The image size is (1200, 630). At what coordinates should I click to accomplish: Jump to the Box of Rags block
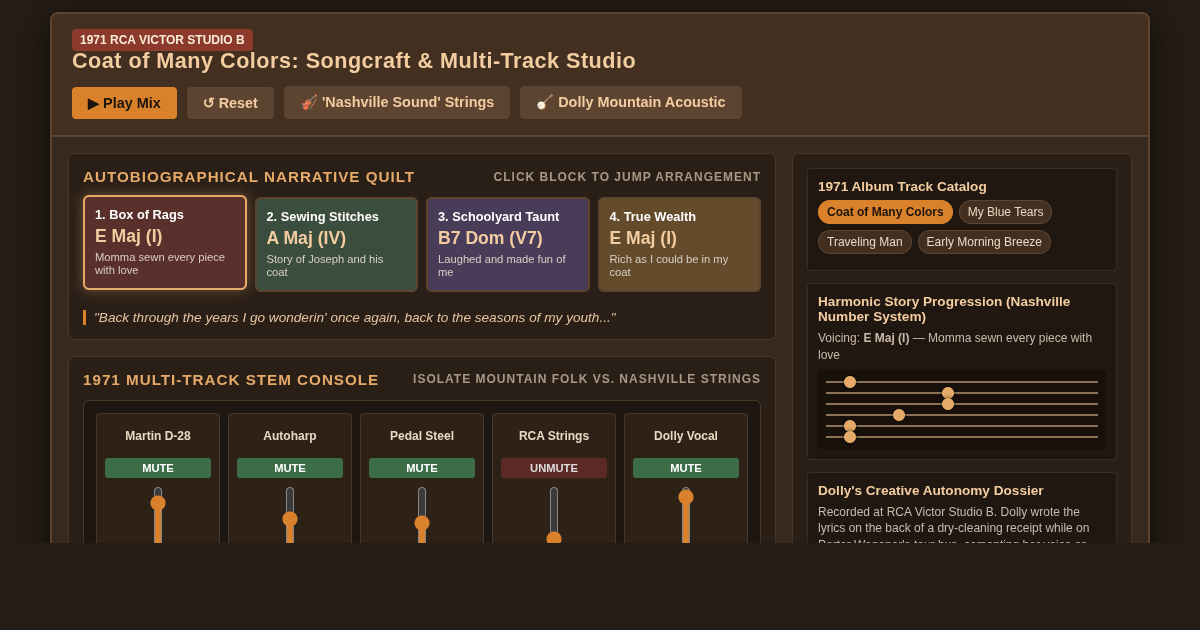(165, 243)
